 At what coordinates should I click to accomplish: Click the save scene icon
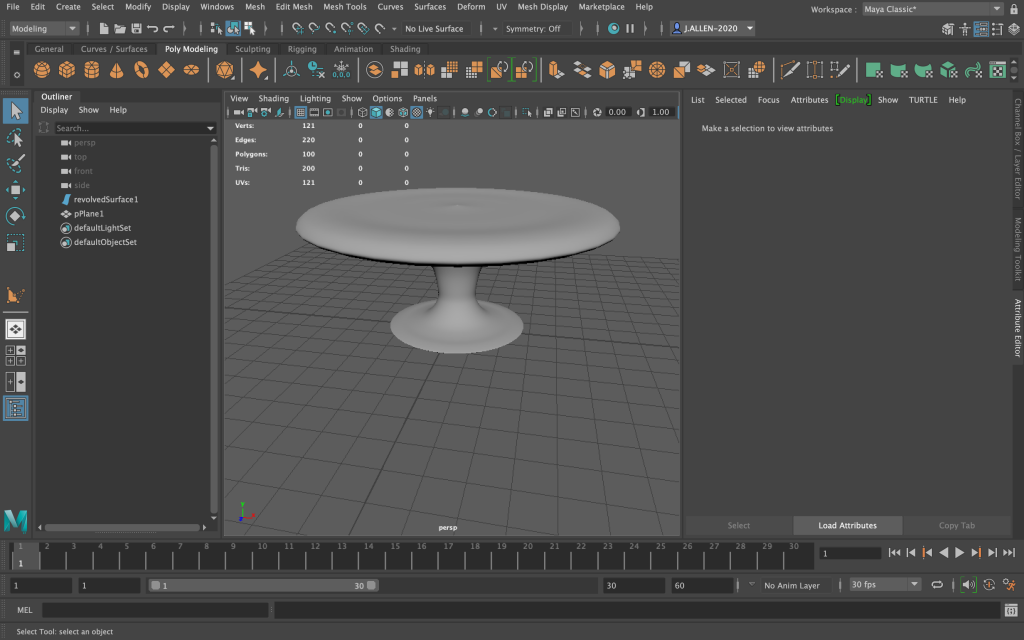[135, 29]
